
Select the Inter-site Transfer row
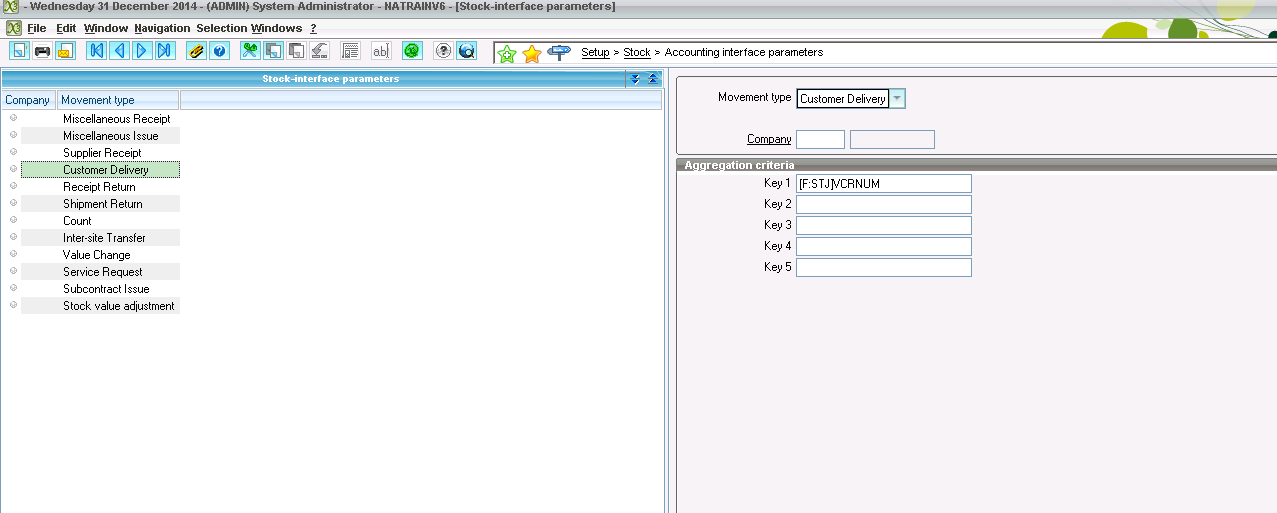coord(100,238)
